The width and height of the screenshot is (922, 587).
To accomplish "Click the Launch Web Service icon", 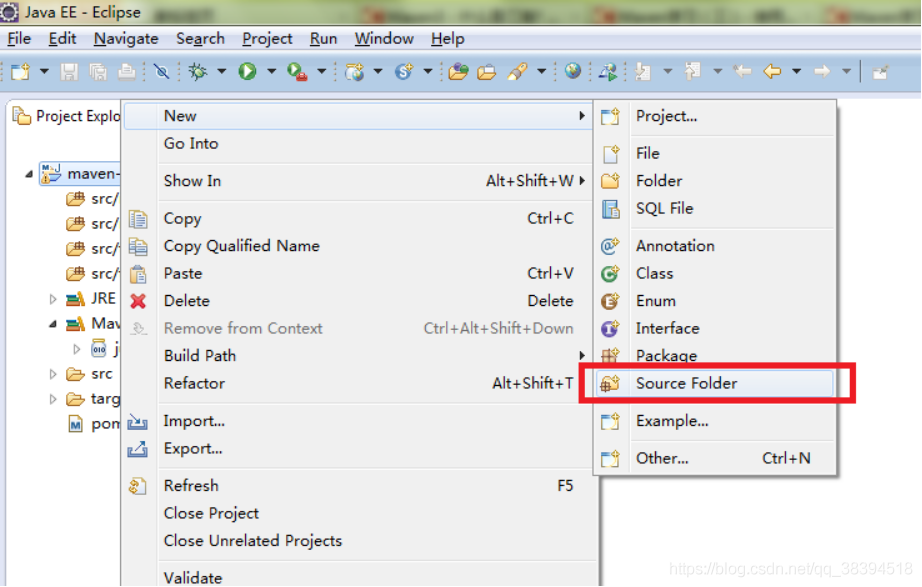I will [608, 72].
